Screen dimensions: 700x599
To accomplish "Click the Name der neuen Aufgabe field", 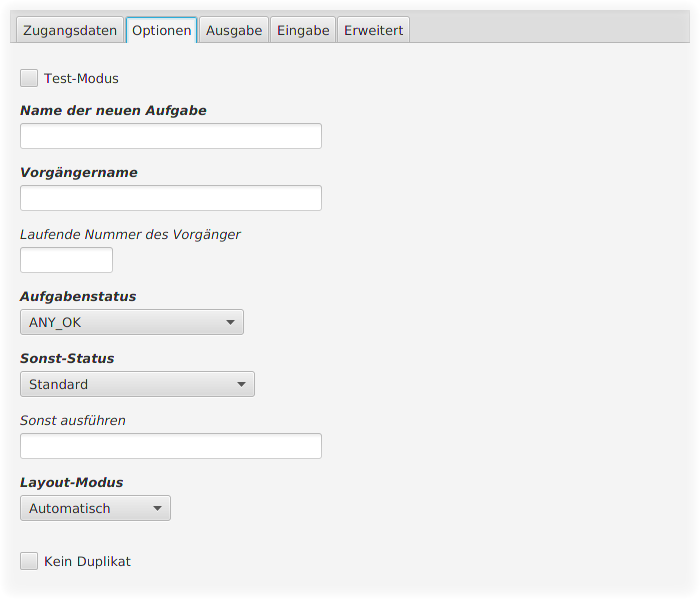I will 171,136.
